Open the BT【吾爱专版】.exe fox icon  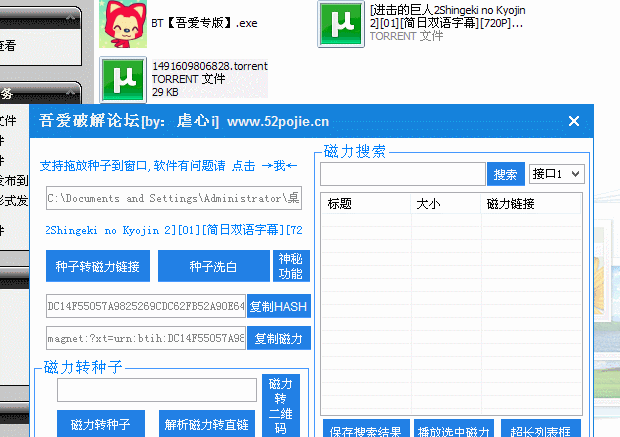click(123, 24)
